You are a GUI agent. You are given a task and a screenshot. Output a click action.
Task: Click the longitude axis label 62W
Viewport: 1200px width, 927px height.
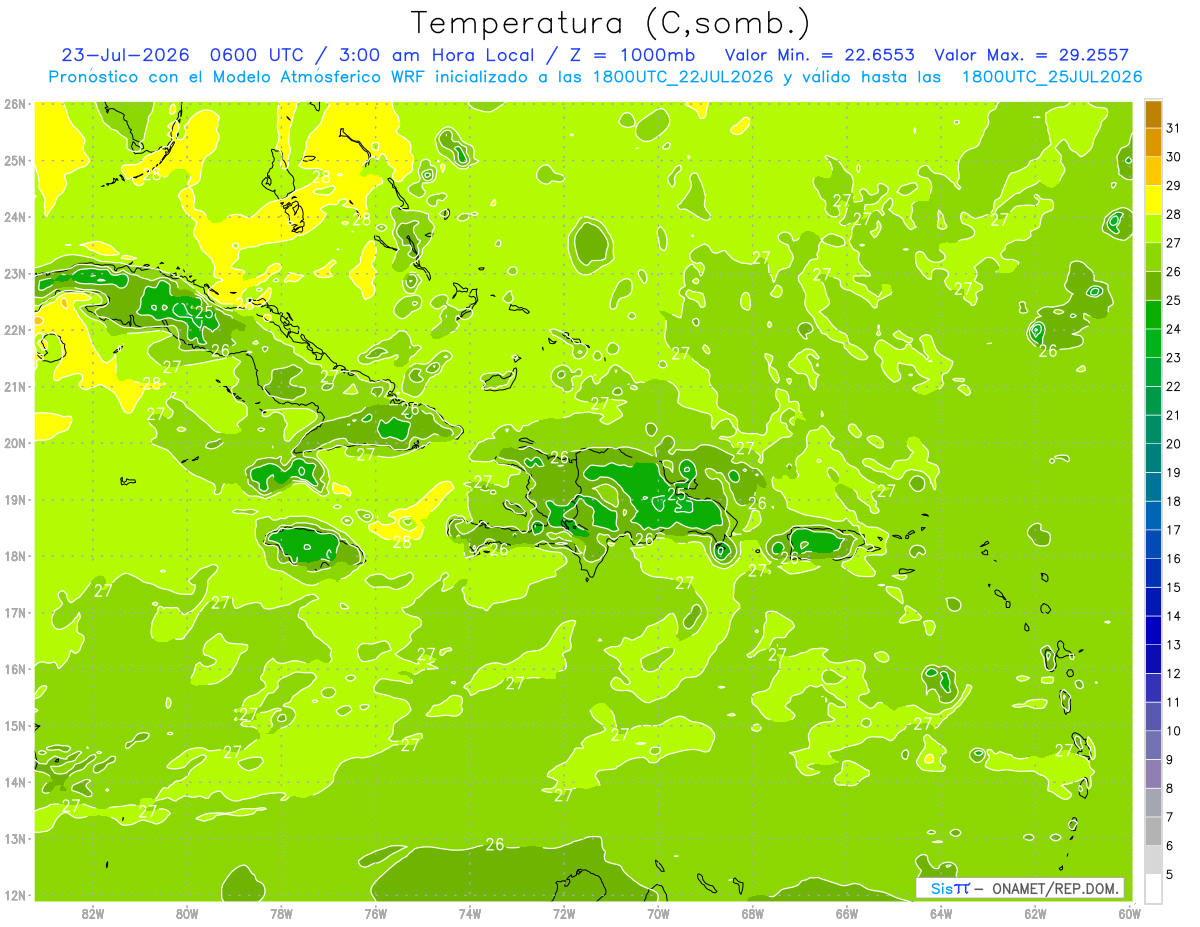pyautogui.click(x=1035, y=913)
